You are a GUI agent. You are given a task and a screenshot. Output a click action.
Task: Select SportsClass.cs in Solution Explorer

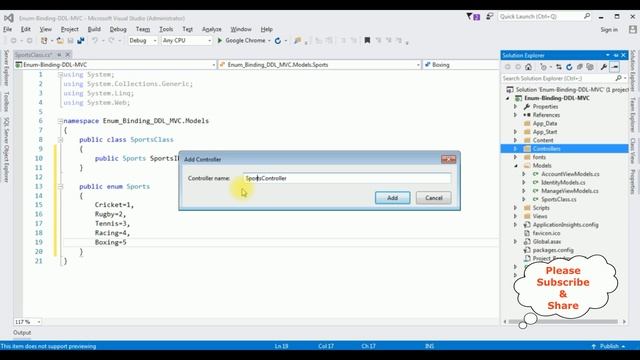(x=558, y=200)
